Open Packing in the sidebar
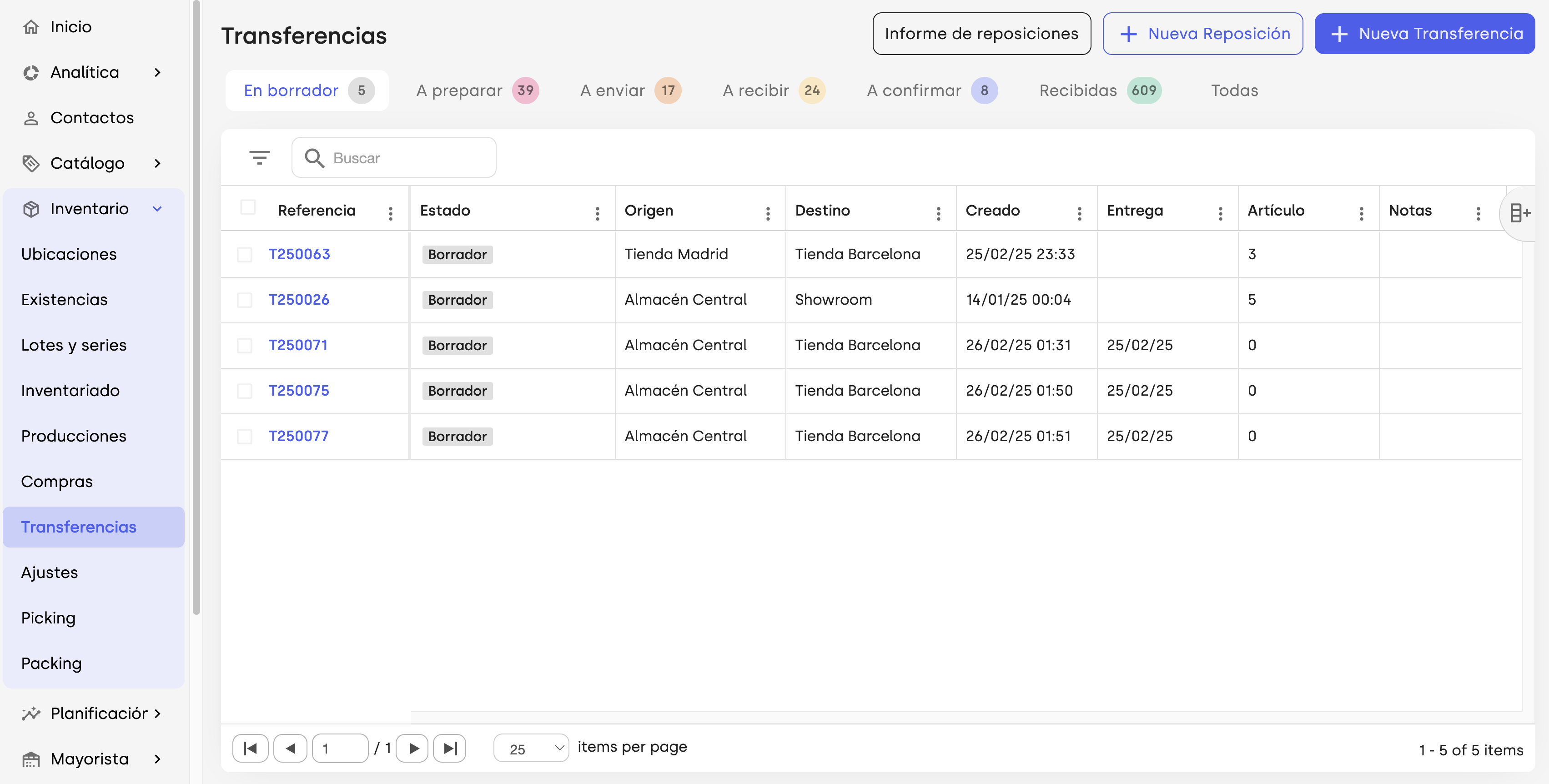Image resolution: width=1549 pixels, height=784 pixels. (x=51, y=664)
